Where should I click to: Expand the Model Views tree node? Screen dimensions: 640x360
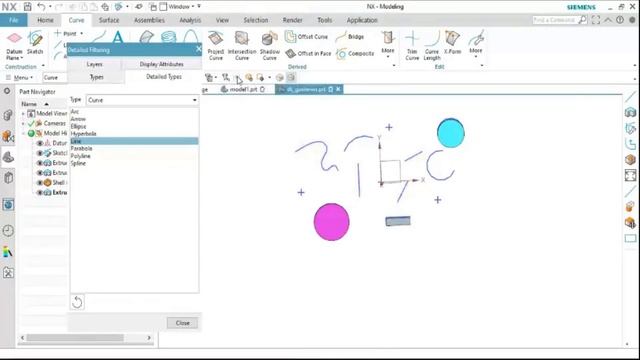click(x=23, y=113)
